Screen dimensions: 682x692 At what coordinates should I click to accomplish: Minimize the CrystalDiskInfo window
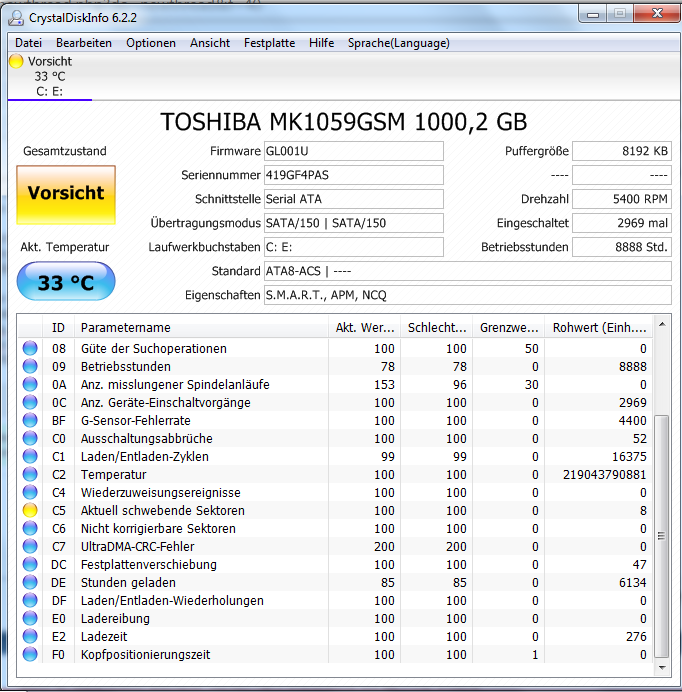(x=593, y=15)
